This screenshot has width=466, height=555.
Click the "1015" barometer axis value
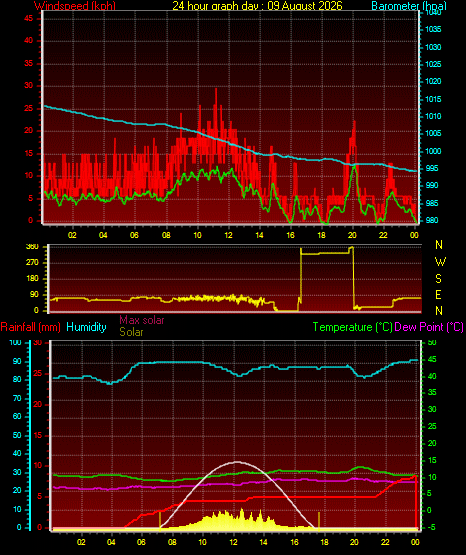(x=433, y=99)
